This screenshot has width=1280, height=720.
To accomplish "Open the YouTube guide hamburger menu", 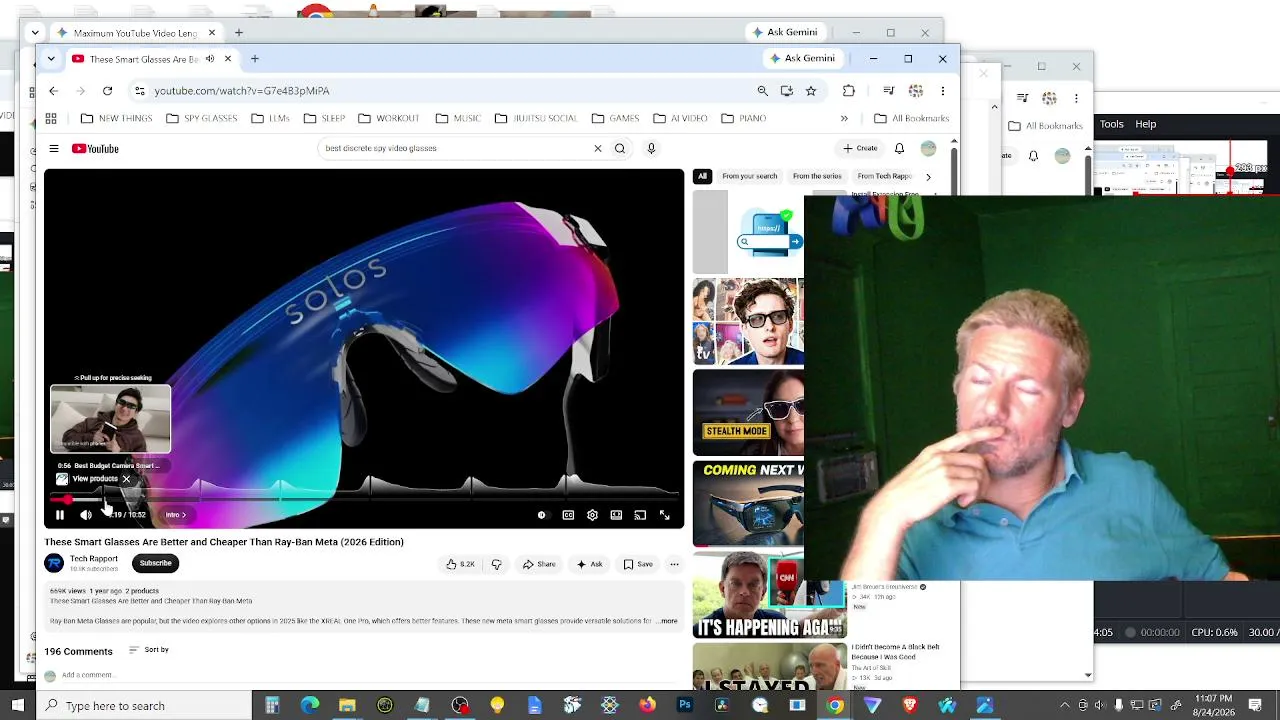I will click(x=54, y=149).
